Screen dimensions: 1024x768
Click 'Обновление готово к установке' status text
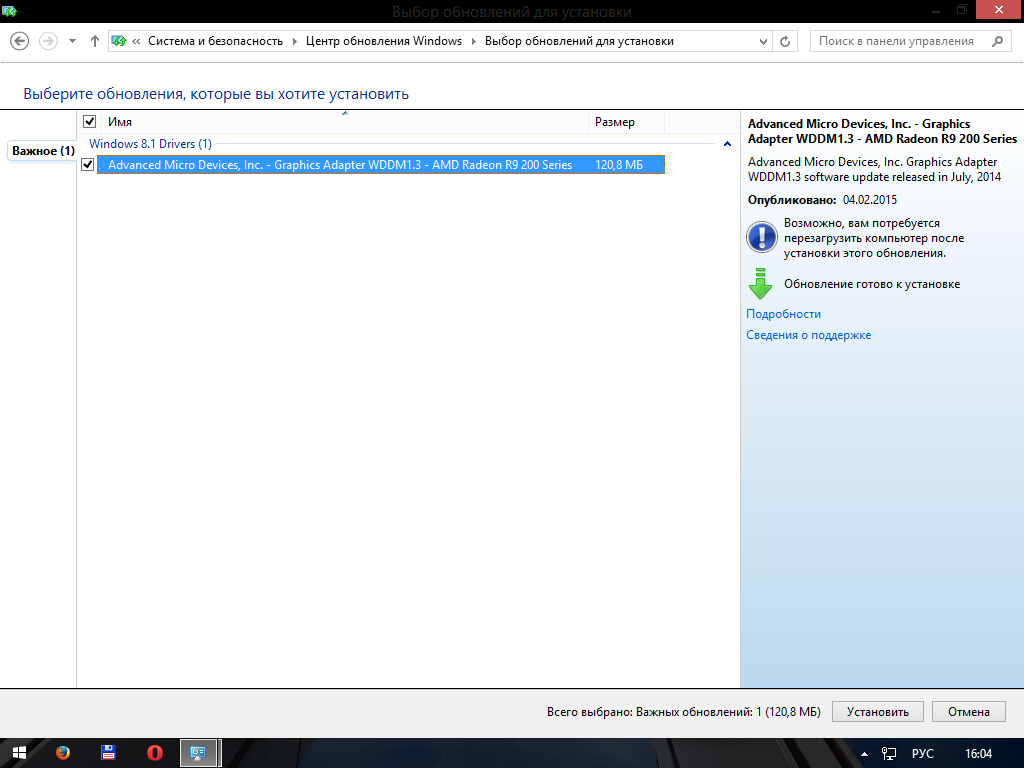(872, 284)
